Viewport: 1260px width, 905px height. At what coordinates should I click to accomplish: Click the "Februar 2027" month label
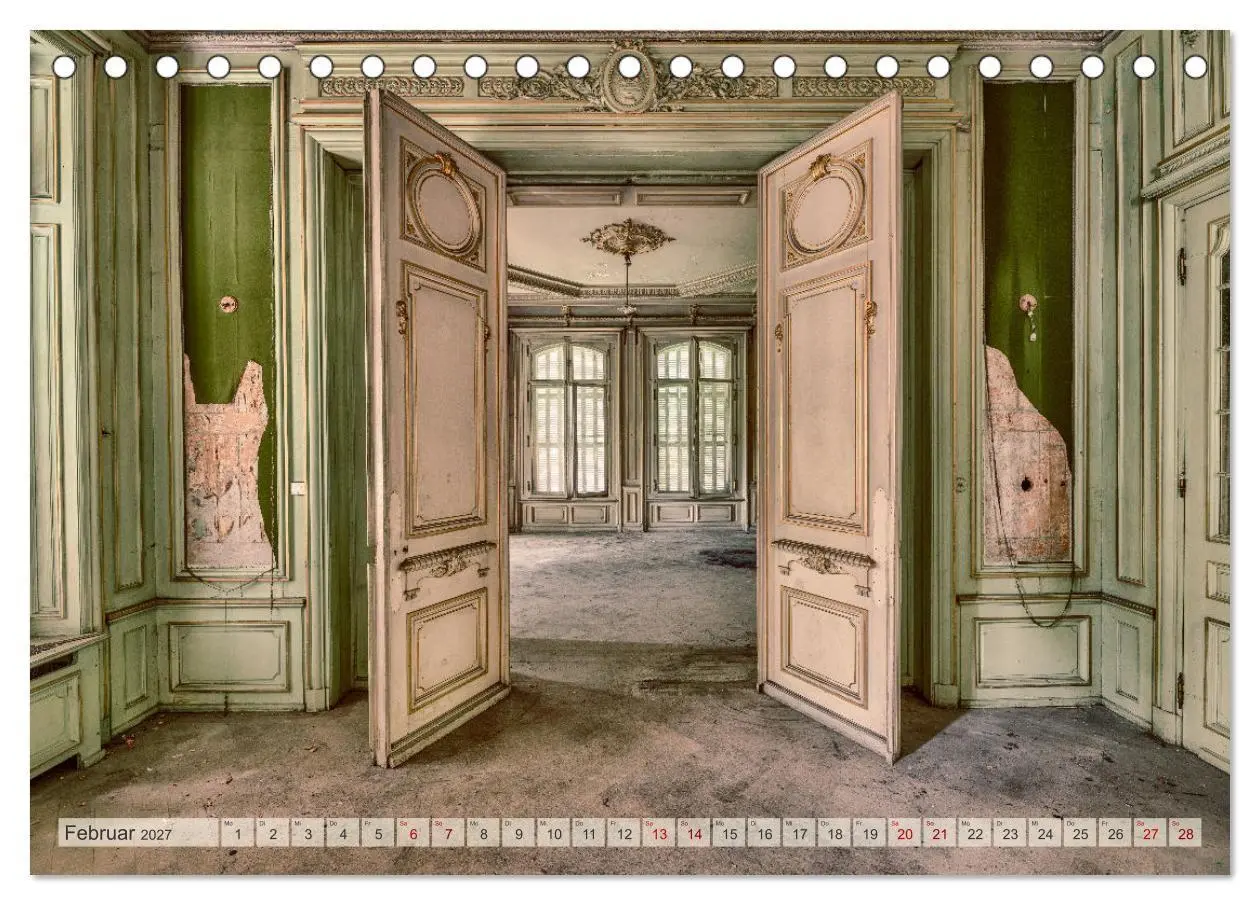click(x=118, y=833)
